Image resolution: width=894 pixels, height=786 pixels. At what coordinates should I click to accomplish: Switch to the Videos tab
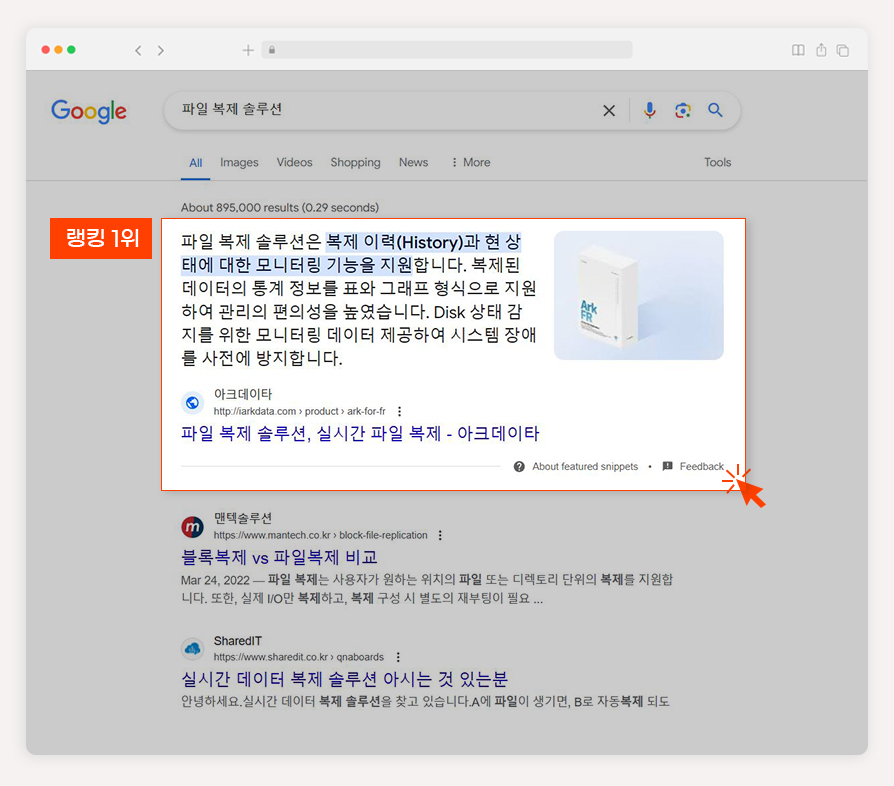click(294, 162)
